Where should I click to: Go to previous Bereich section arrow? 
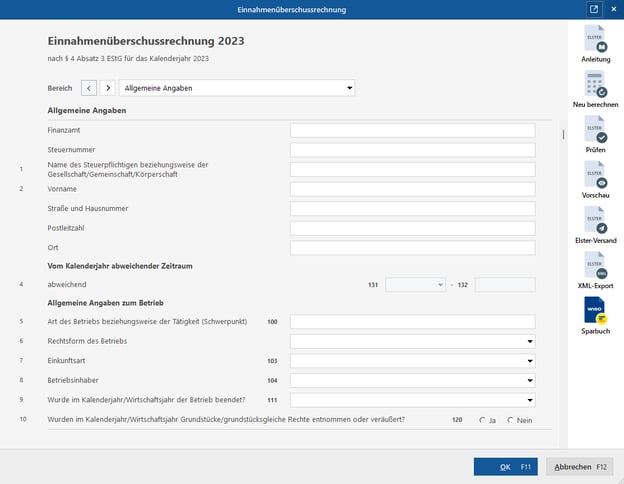tap(89, 88)
